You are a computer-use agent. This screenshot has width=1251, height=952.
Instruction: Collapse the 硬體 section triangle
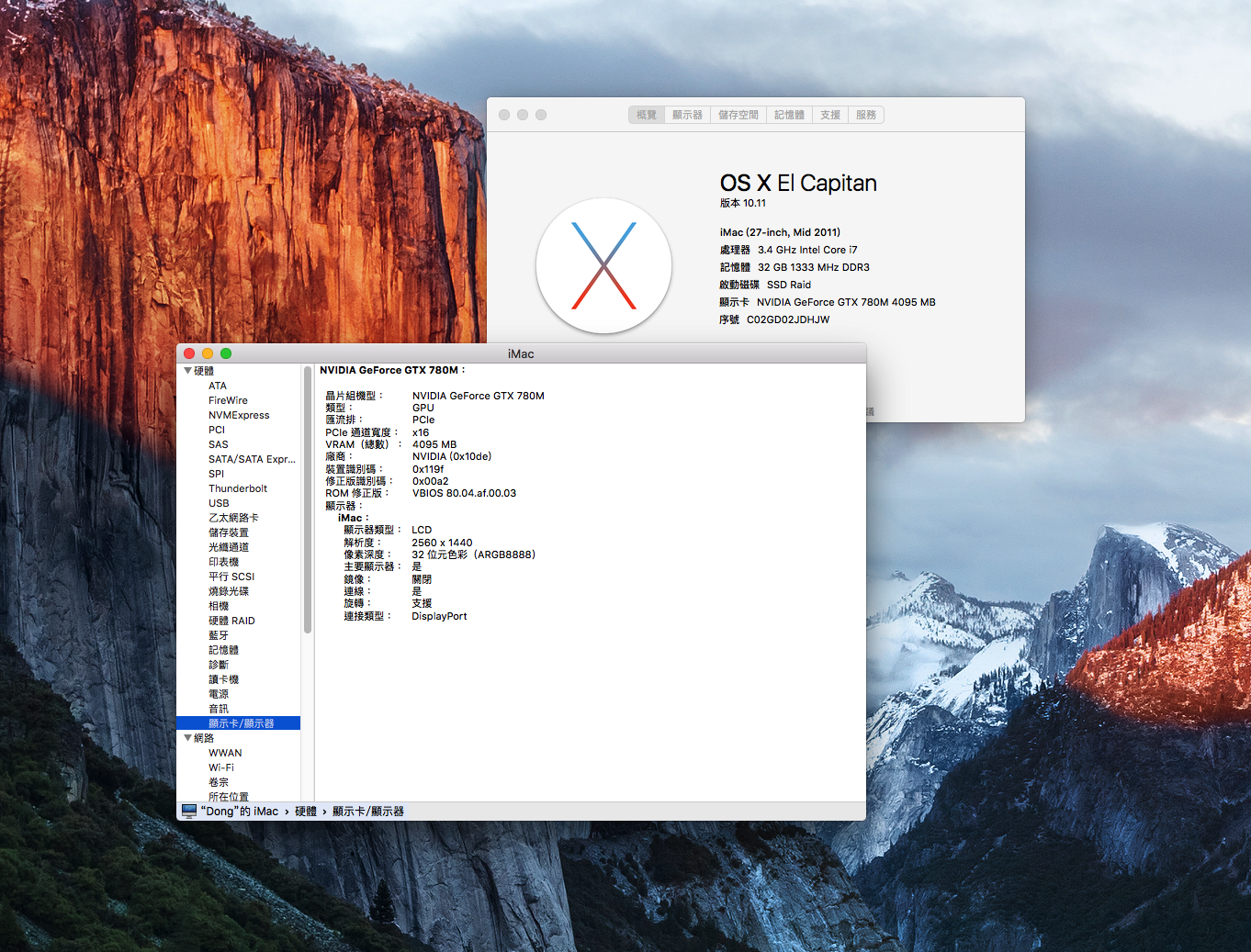click(188, 371)
